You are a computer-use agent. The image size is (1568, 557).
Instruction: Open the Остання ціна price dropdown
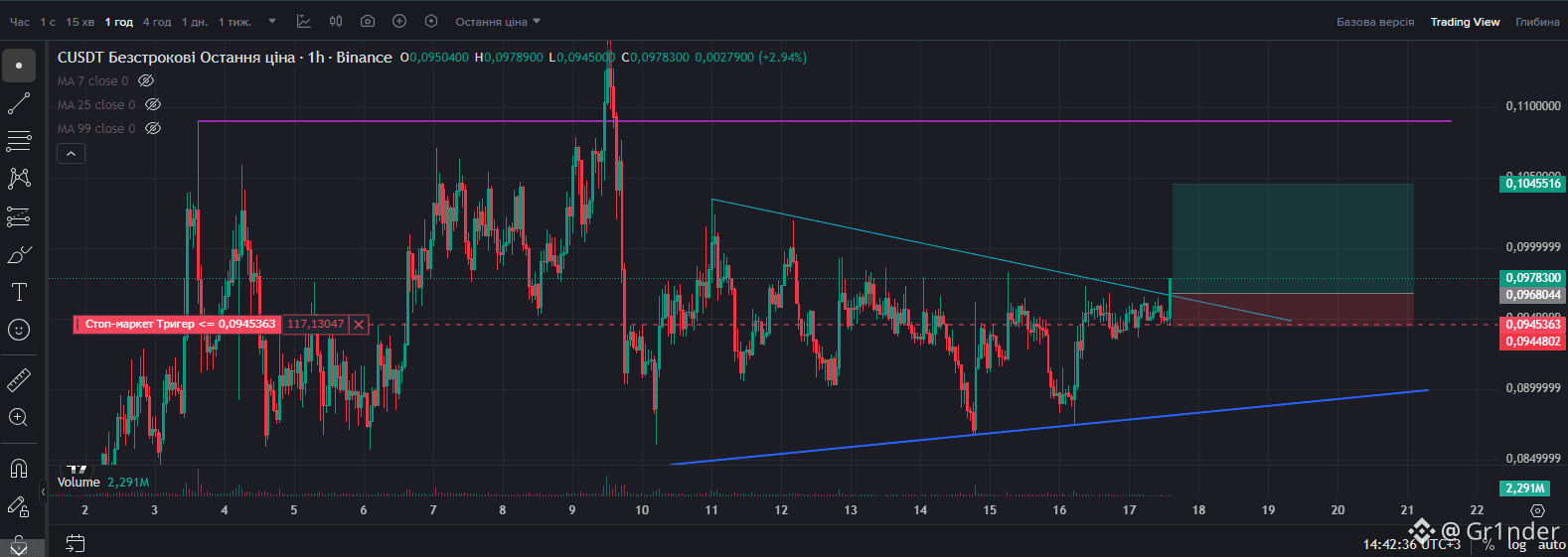click(x=498, y=21)
